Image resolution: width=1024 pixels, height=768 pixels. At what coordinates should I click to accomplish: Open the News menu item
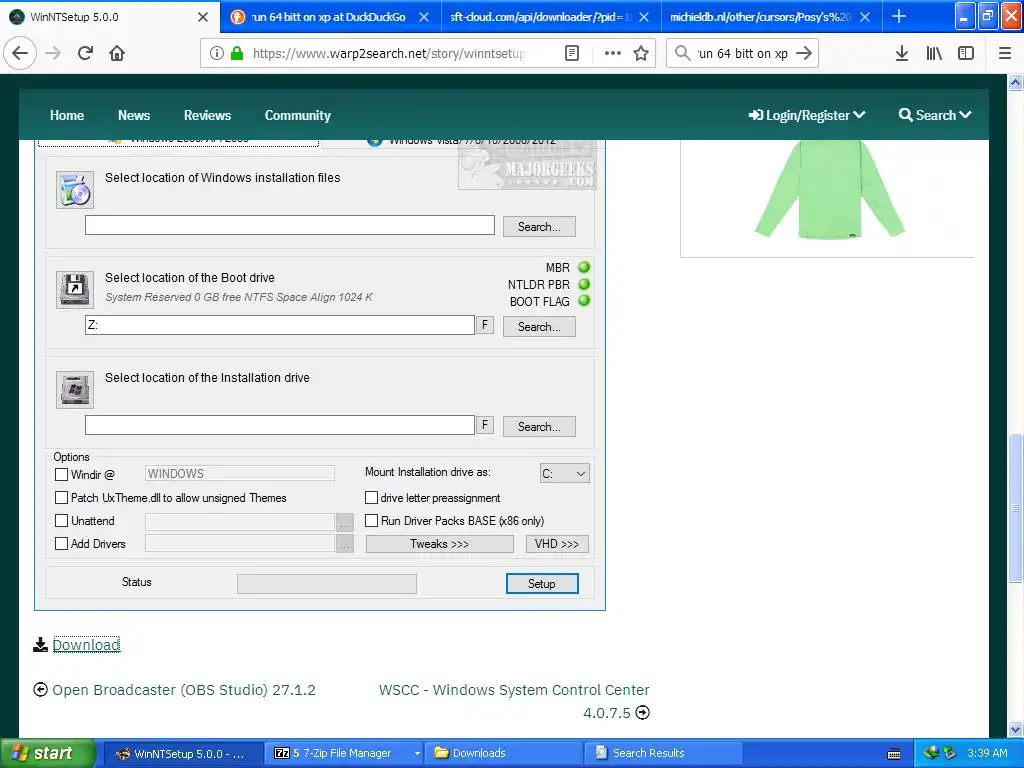[134, 115]
